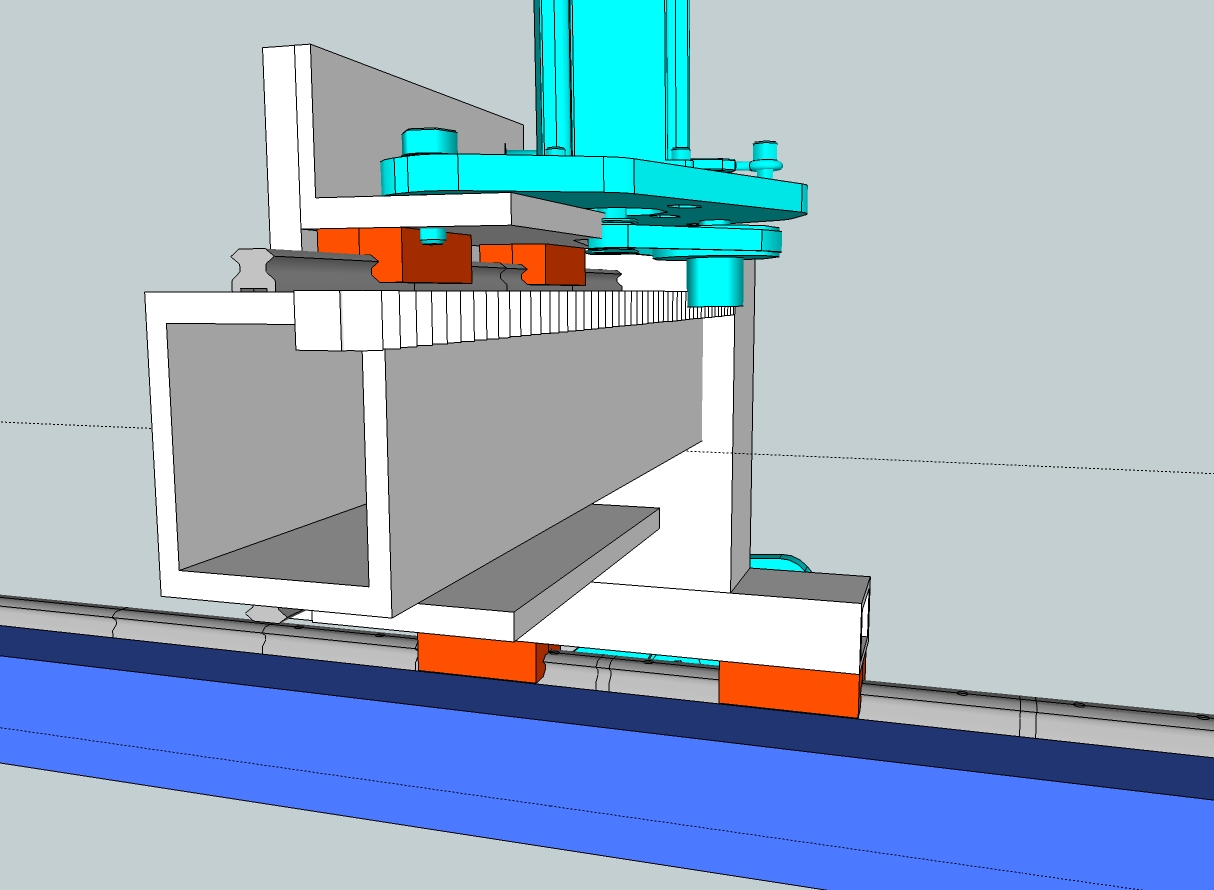Select the white L-shaped angle bracket

click(288, 140)
